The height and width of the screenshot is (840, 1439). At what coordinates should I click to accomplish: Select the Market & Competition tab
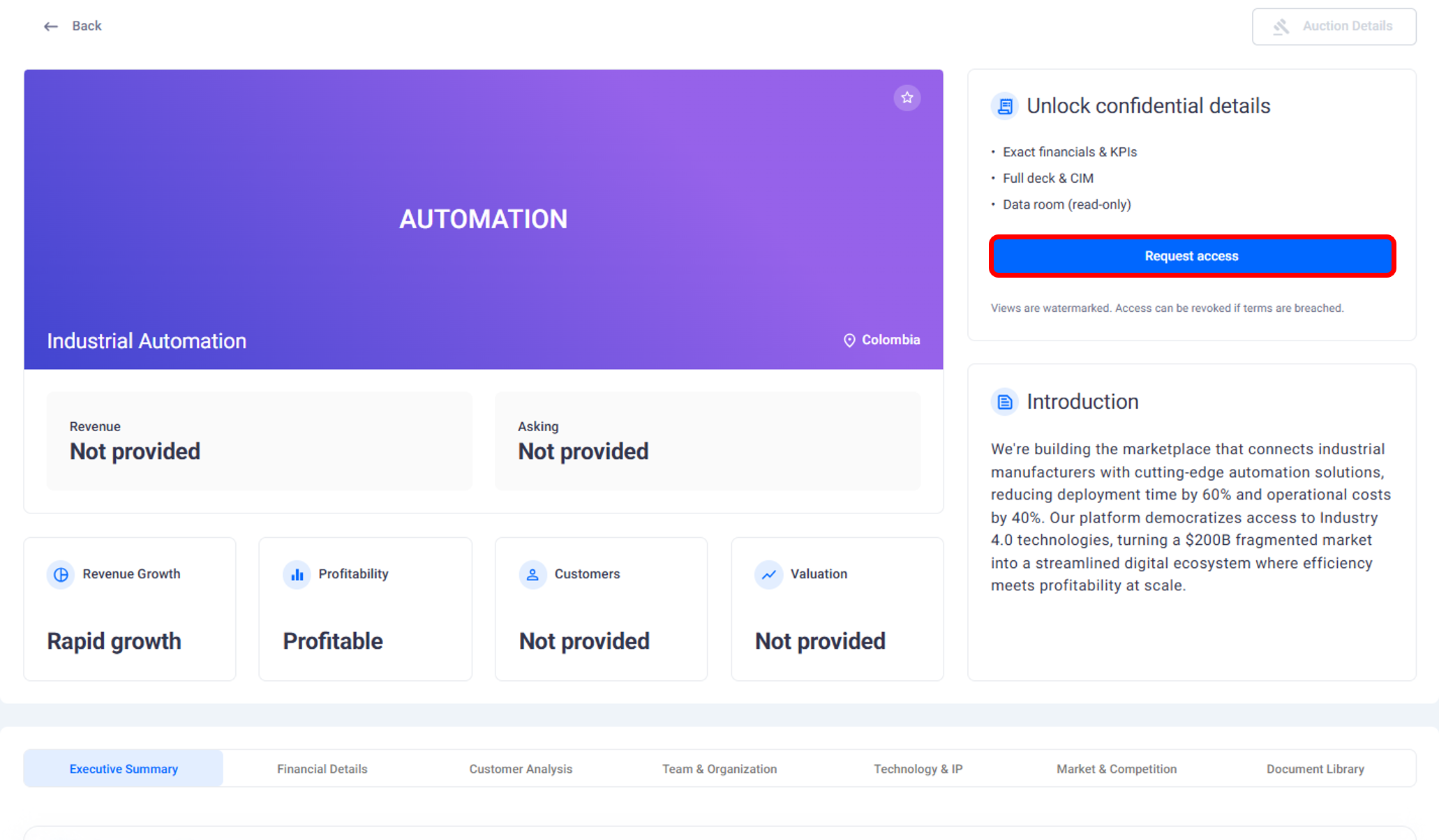tap(1116, 769)
